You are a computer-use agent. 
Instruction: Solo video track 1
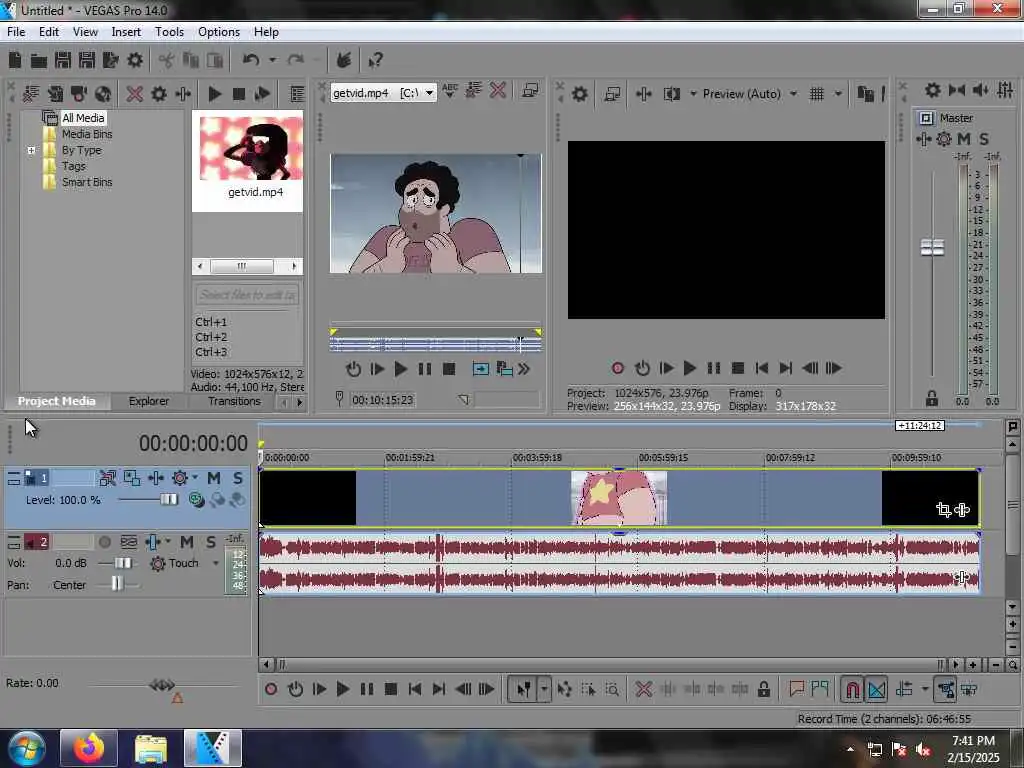point(238,478)
